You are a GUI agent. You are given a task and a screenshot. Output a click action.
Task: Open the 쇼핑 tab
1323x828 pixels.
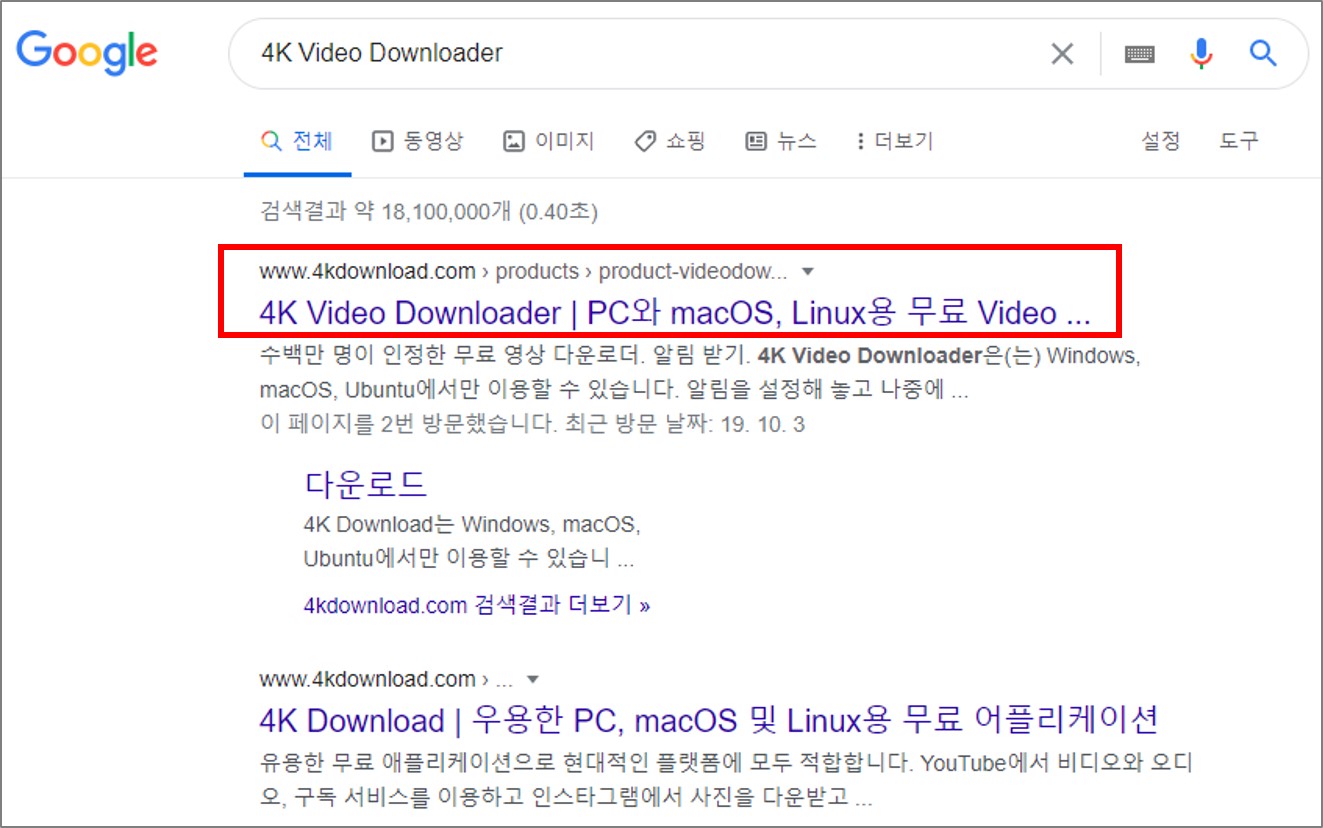(670, 141)
